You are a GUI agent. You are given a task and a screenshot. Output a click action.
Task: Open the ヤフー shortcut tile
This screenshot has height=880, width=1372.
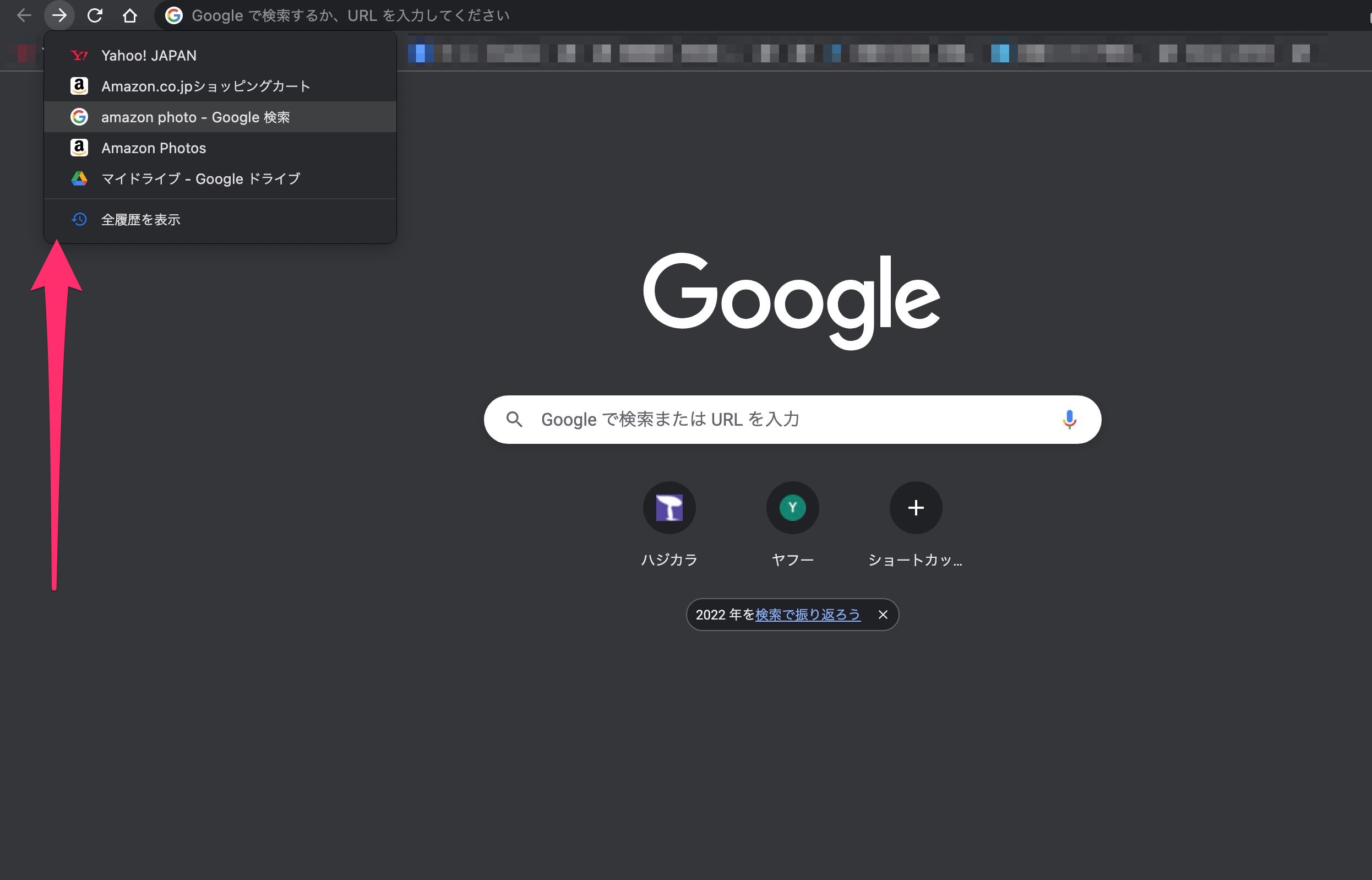(793, 525)
